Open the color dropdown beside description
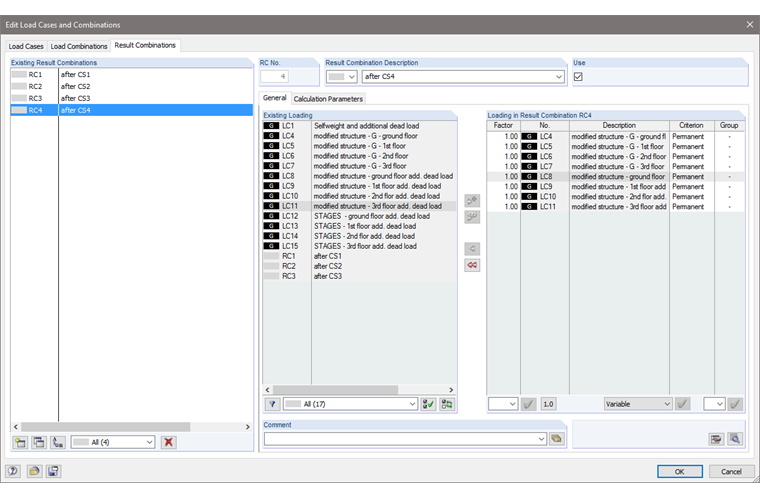The height and width of the screenshot is (498, 760). tap(342, 77)
